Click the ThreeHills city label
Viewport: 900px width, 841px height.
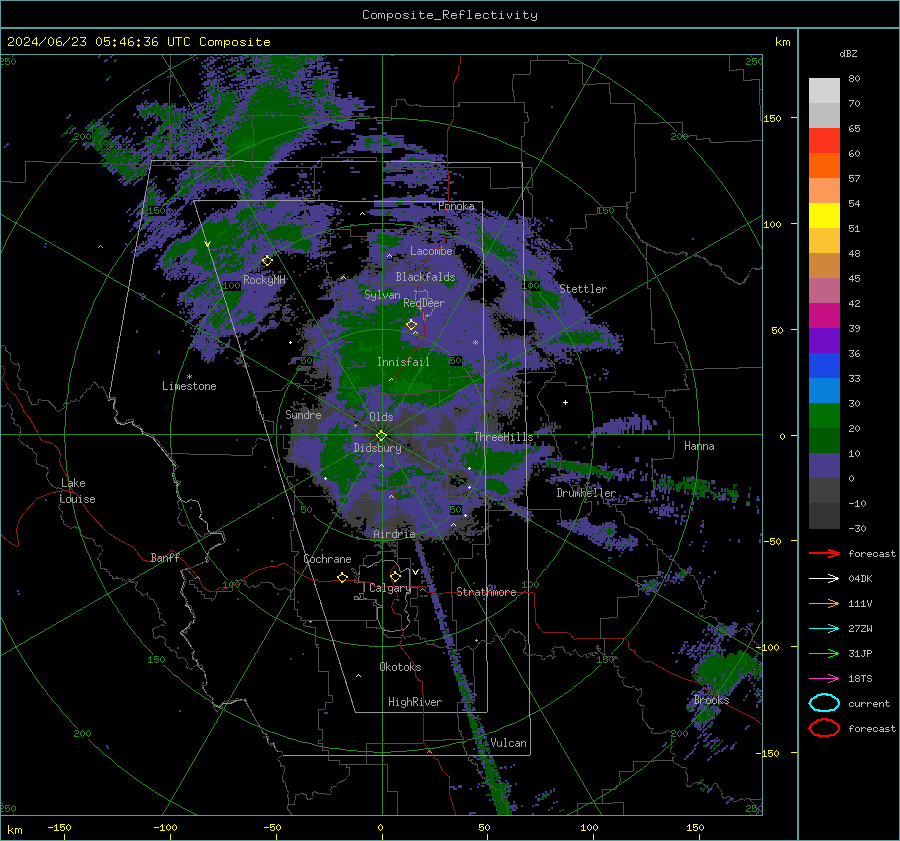coord(503,437)
